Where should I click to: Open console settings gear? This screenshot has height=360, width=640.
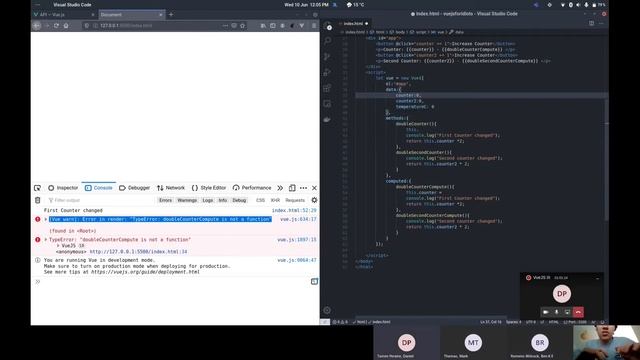314,200
